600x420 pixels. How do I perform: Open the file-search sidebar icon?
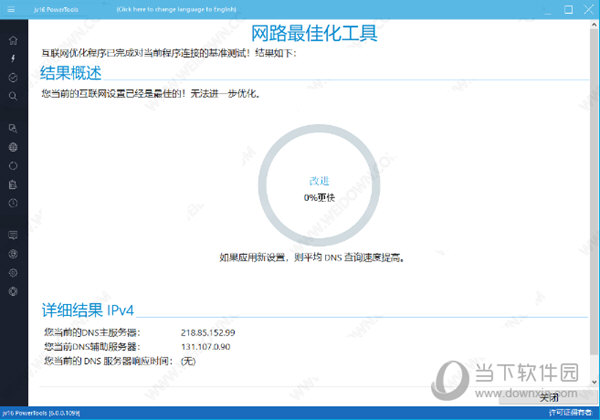tap(13, 129)
